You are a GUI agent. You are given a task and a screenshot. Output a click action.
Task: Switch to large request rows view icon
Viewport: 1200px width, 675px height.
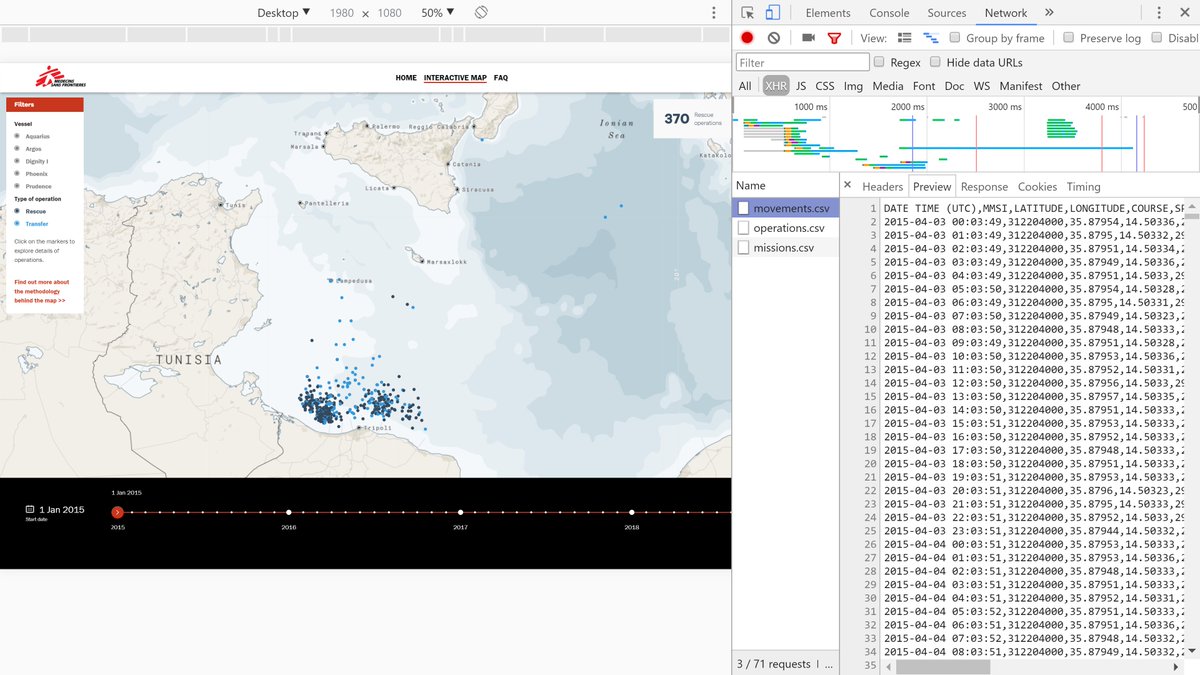[x=905, y=38]
